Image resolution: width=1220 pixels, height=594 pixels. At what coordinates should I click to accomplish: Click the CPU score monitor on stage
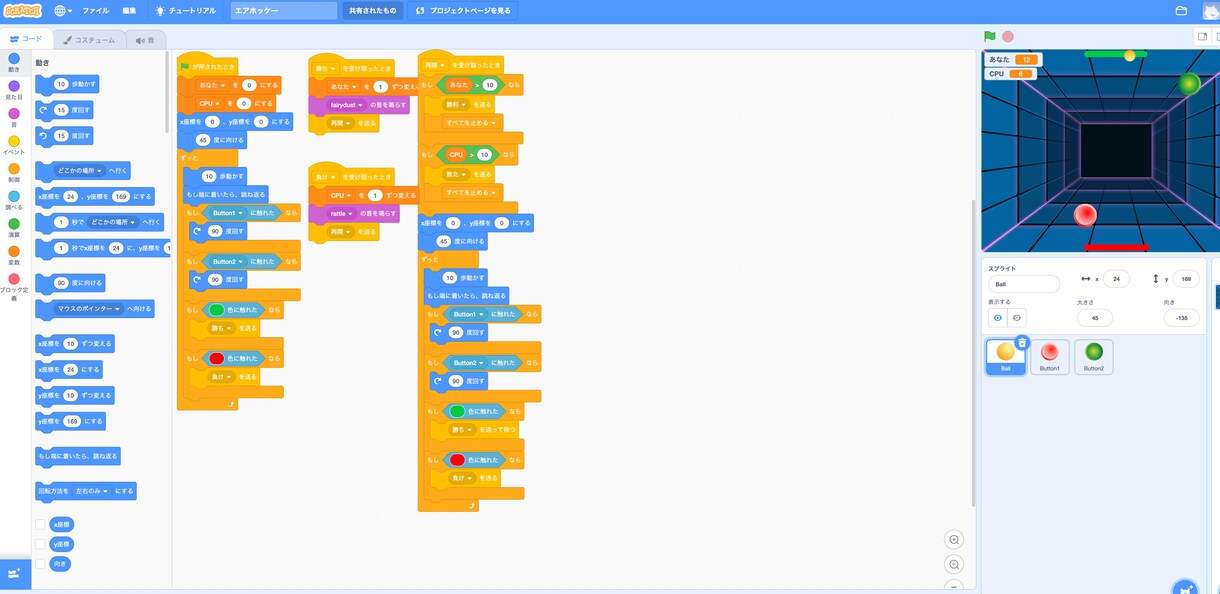1008,74
